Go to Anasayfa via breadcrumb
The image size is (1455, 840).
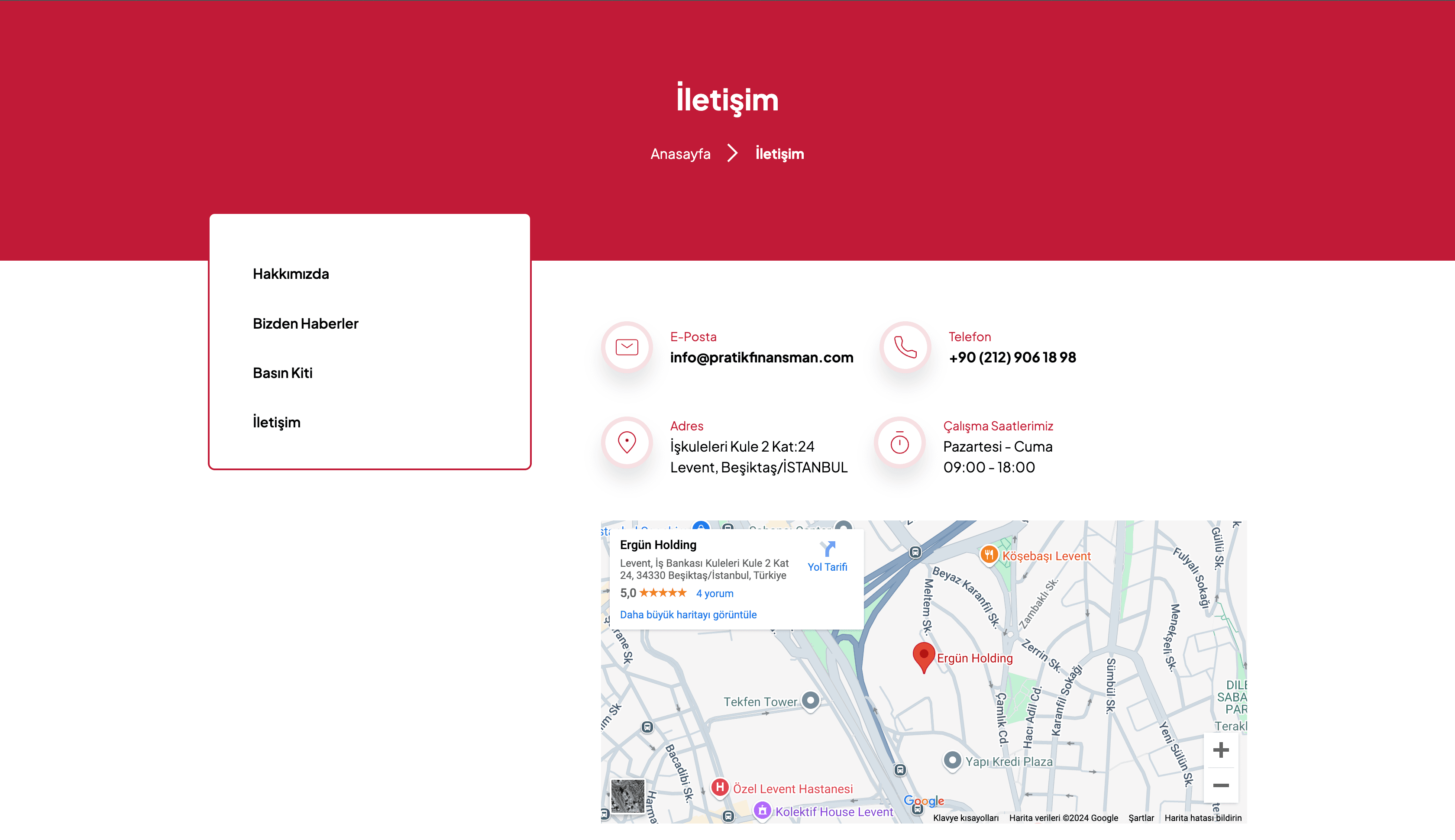tap(680, 154)
